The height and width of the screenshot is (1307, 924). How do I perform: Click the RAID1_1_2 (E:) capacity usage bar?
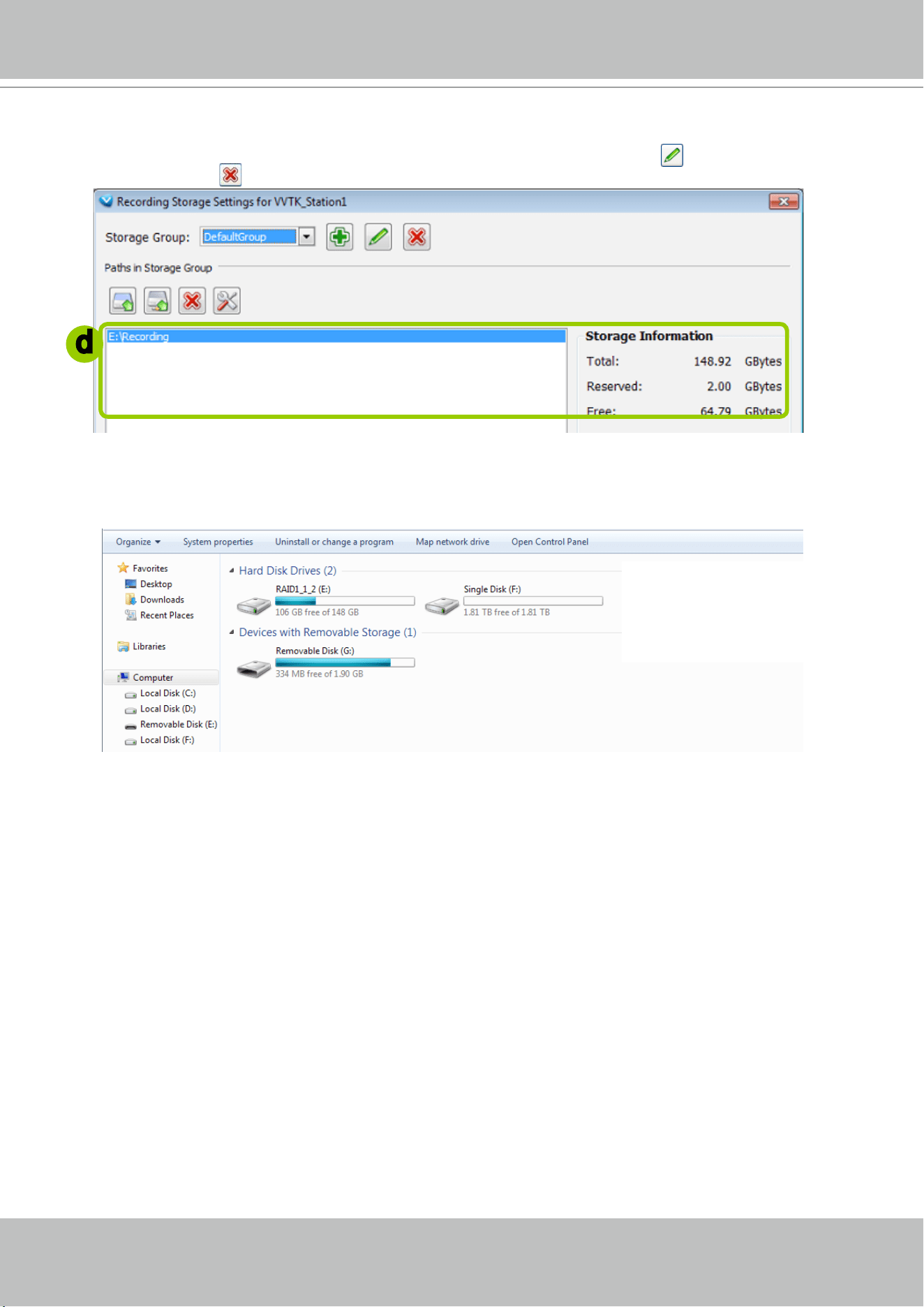(345, 601)
